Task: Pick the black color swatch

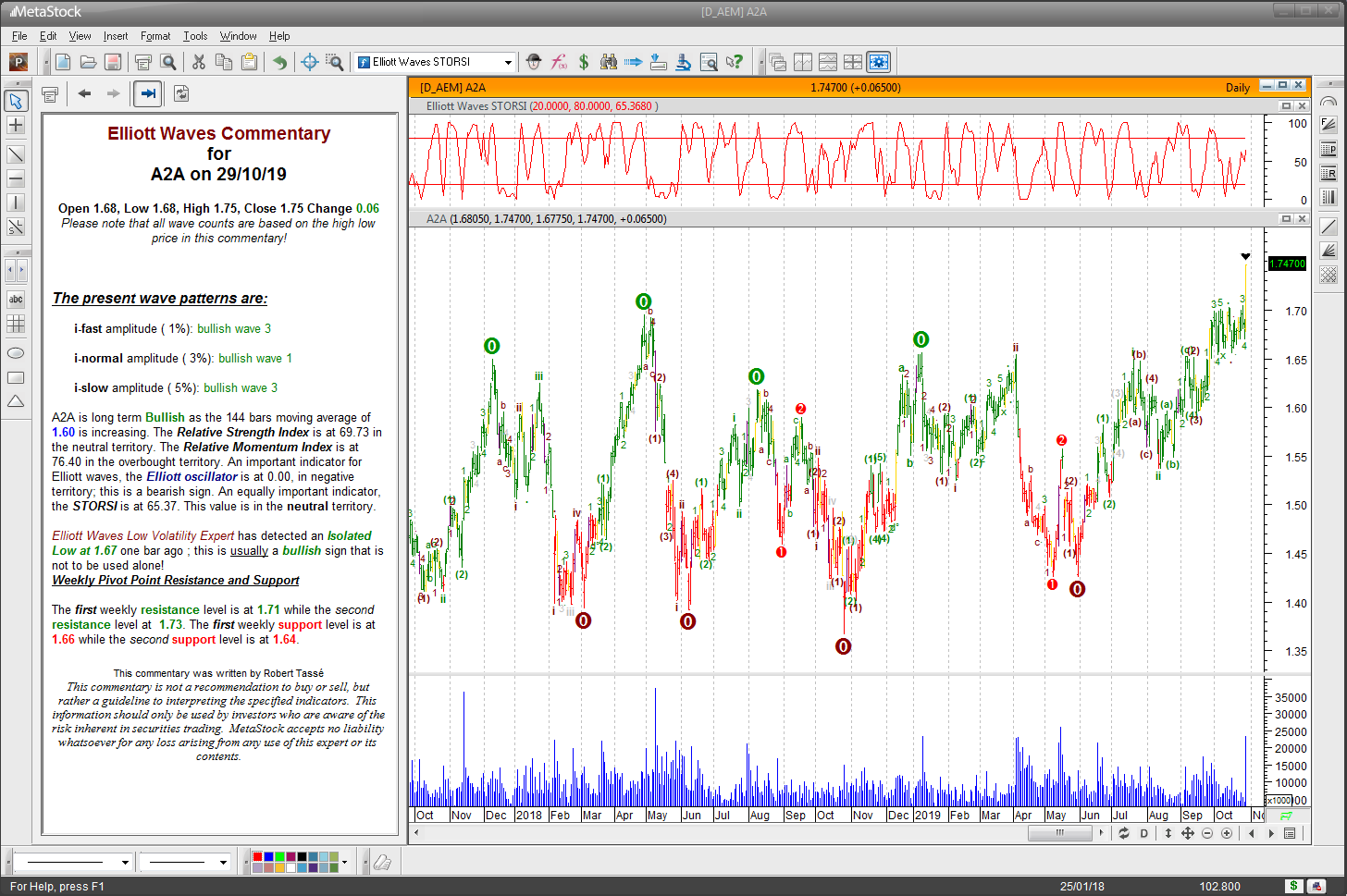Action: 302,857
